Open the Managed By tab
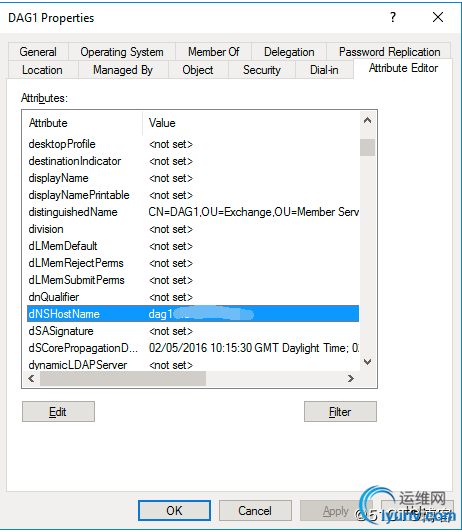The height and width of the screenshot is (532, 462). point(123,70)
